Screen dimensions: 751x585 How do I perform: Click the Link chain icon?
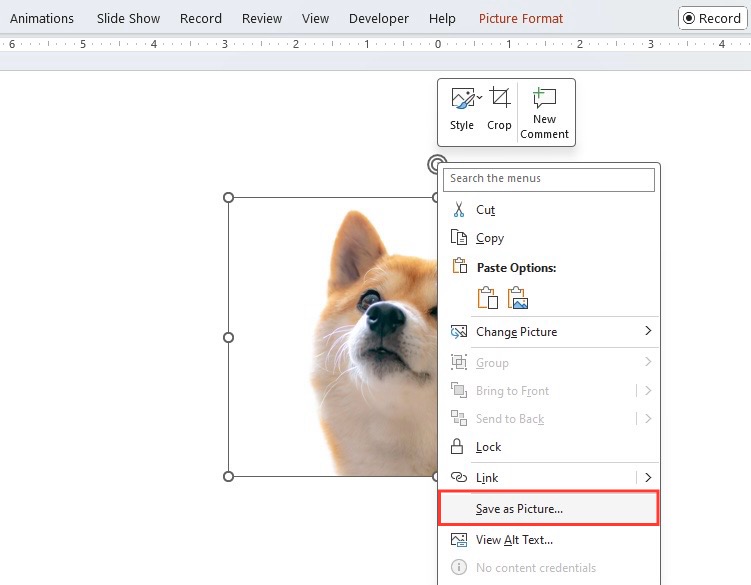[459, 477]
